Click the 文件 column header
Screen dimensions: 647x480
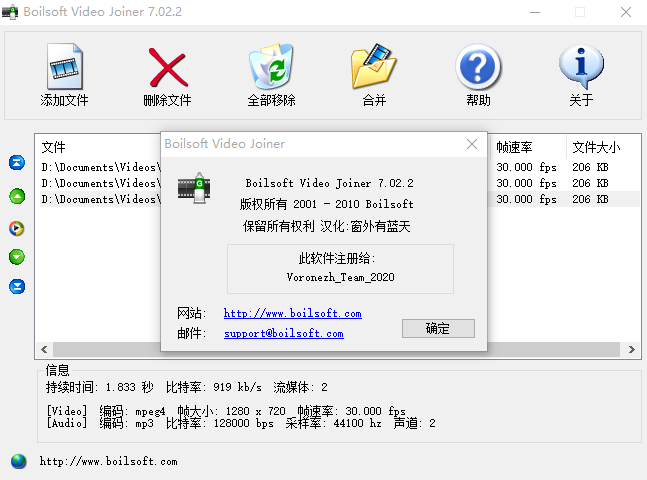pyautogui.click(x=53, y=147)
